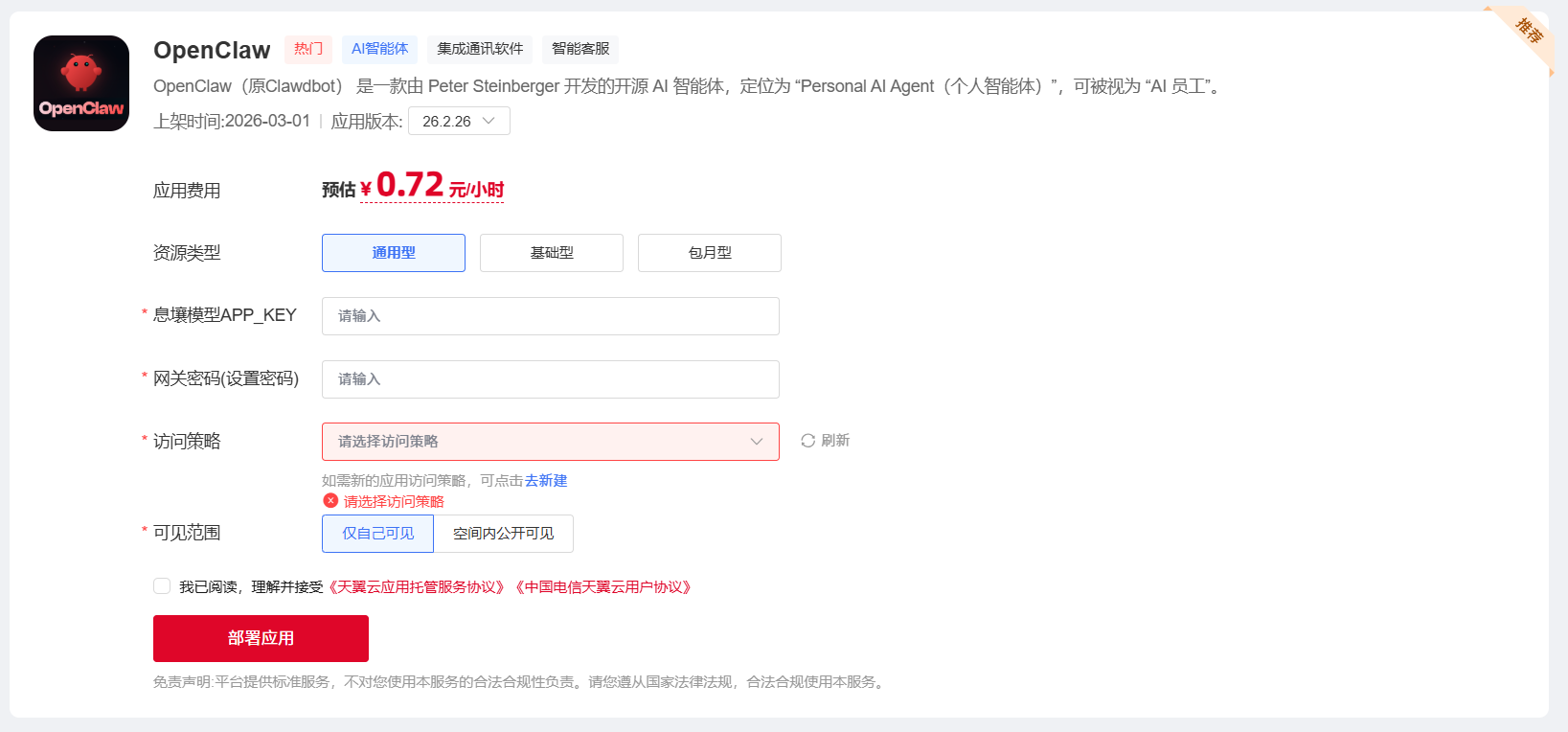Click the AI智能体 tag

(379, 49)
